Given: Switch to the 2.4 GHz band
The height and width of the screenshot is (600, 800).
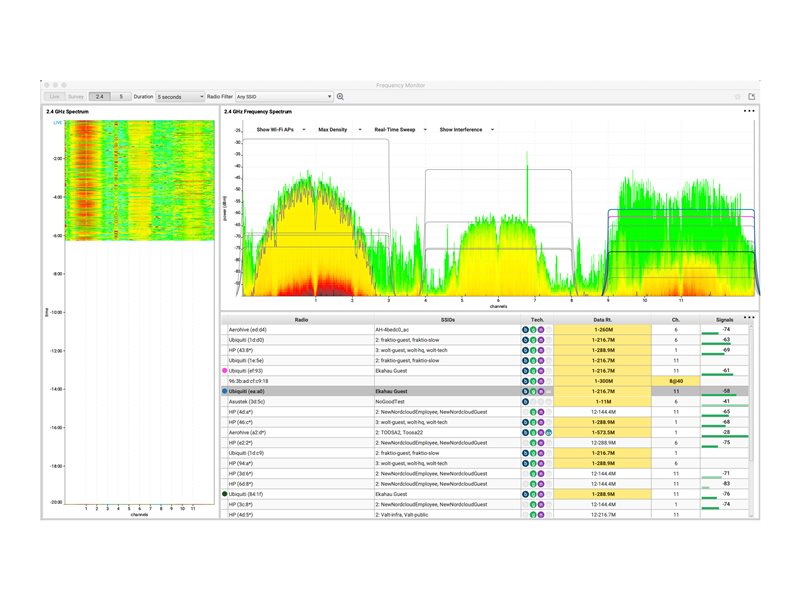Looking at the screenshot, I should point(100,97).
